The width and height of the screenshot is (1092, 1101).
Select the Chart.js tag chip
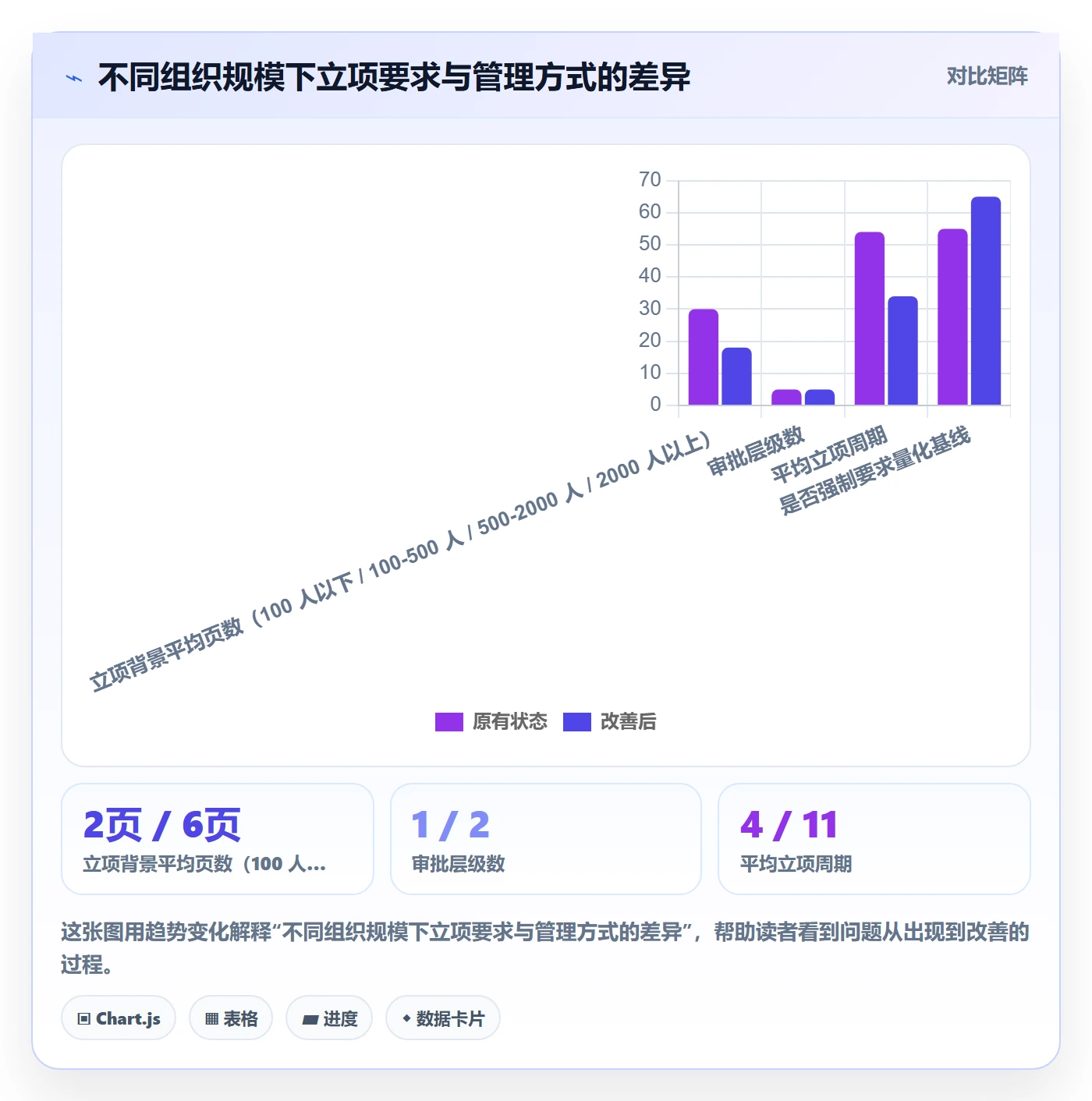click(119, 1018)
